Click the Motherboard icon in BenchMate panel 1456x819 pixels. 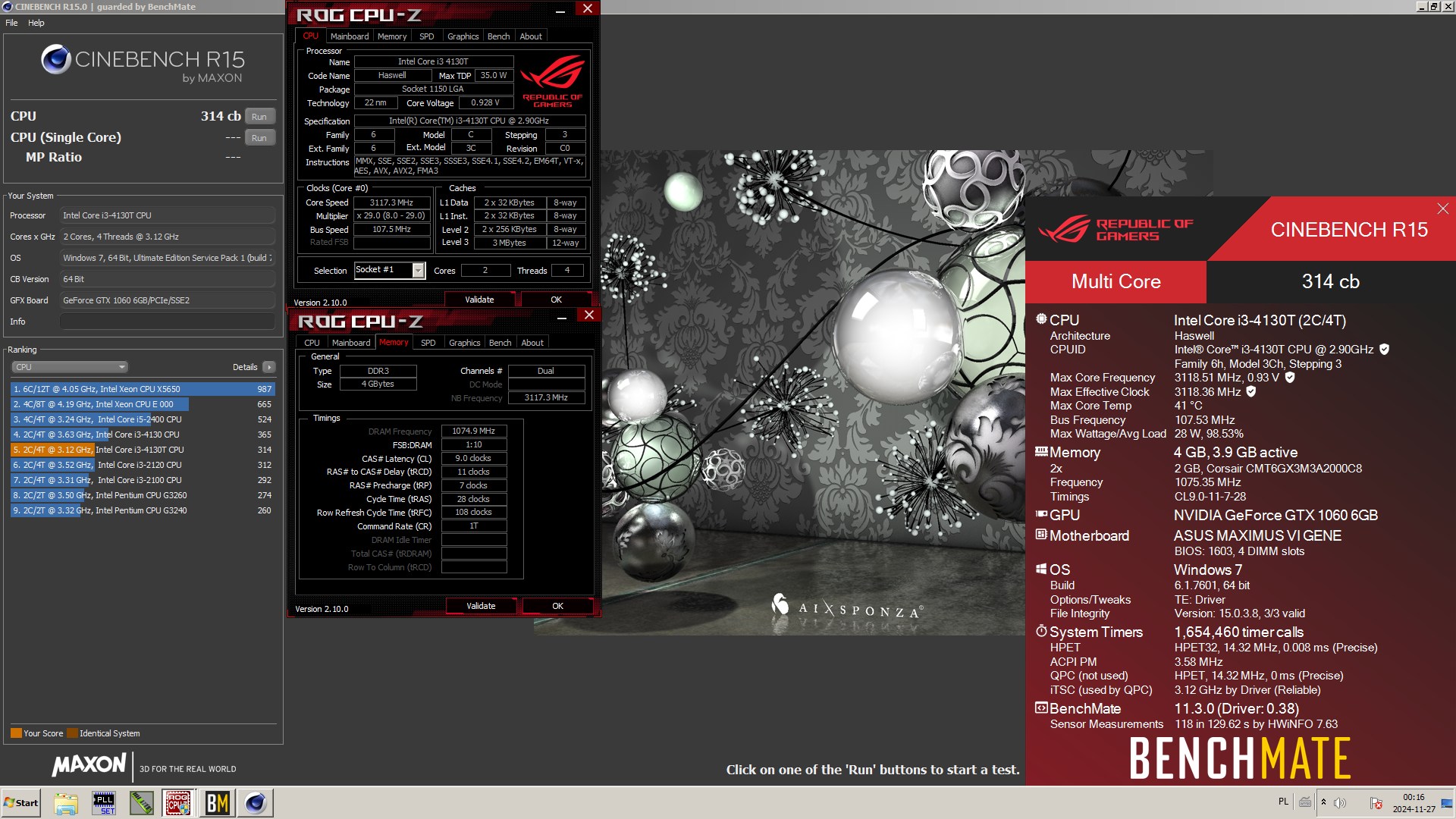pyautogui.click(x=1041, y=535)
